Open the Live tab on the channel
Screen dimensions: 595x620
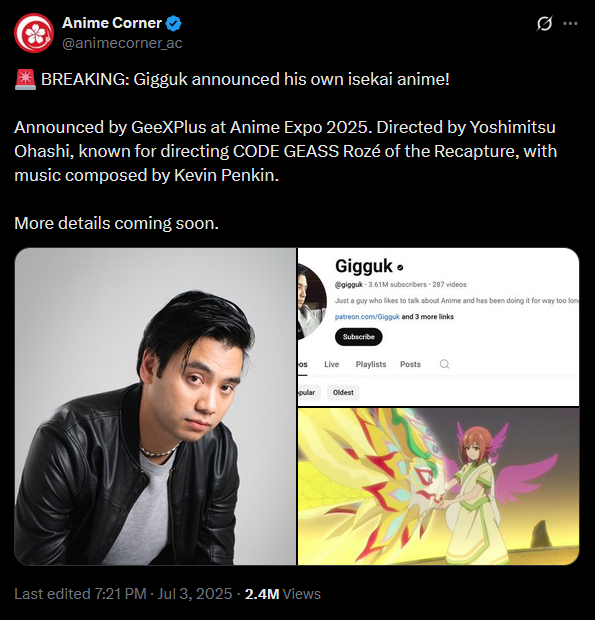(x=331, y=364)
